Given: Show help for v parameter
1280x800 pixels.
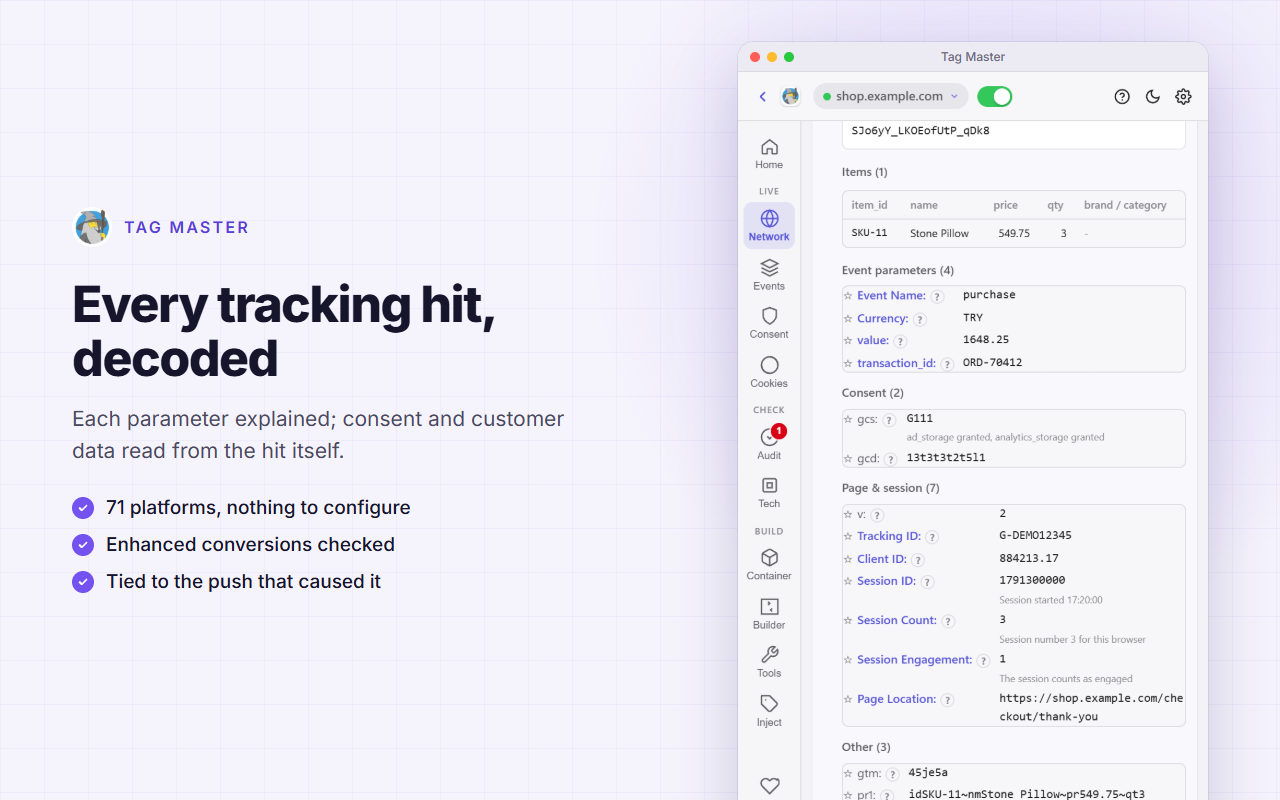Looking at the screenshot, I should click(877, 515).
